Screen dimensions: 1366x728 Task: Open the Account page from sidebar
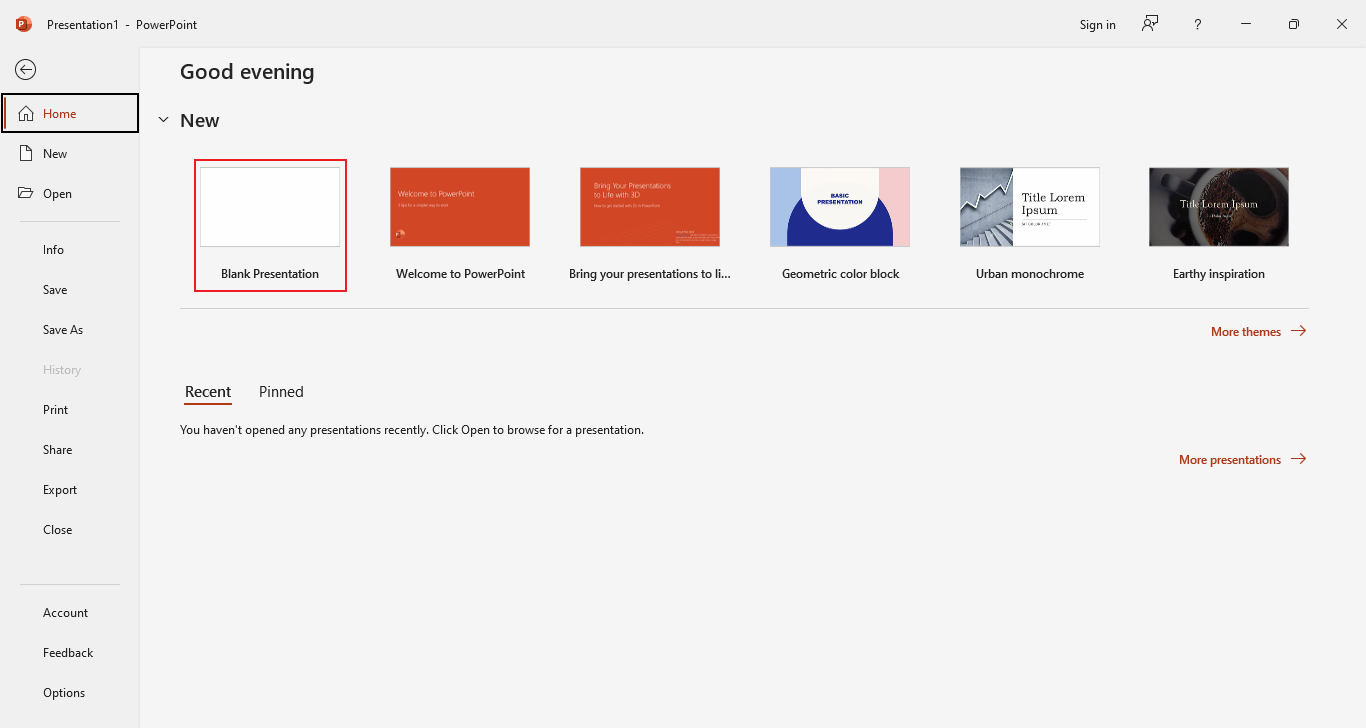[65, 612]
